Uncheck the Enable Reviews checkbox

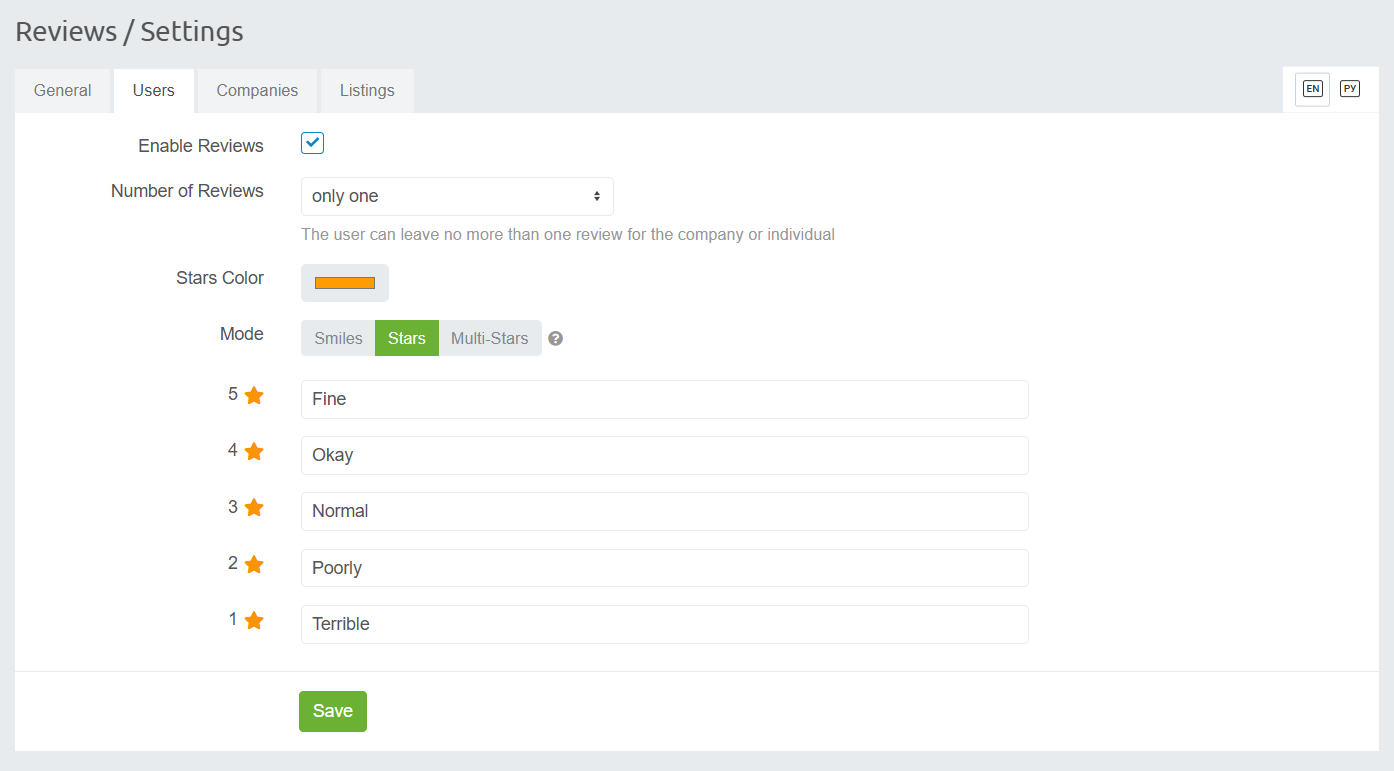click(x=313, y=143)
